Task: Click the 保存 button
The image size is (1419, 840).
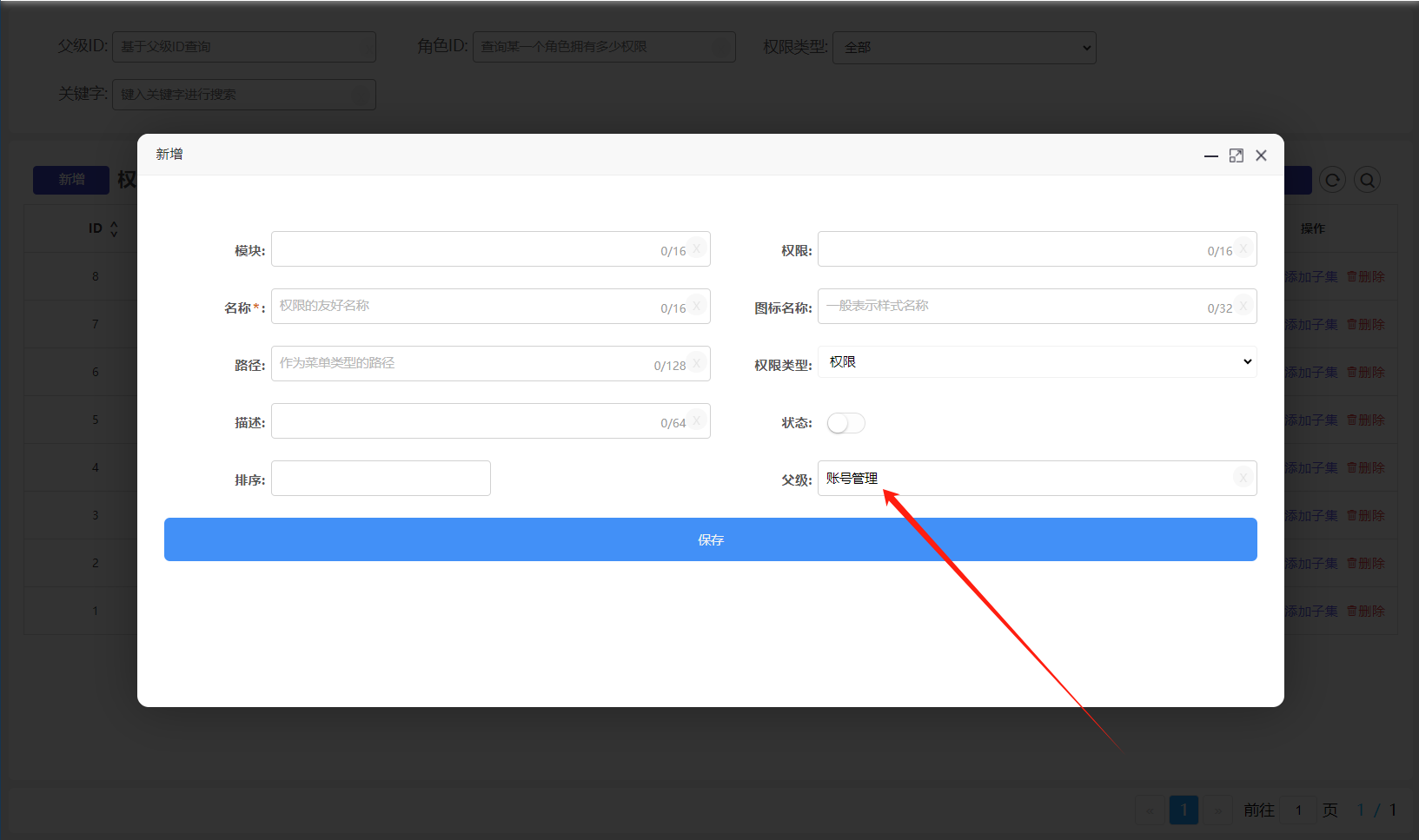Action: click(710, 539)
